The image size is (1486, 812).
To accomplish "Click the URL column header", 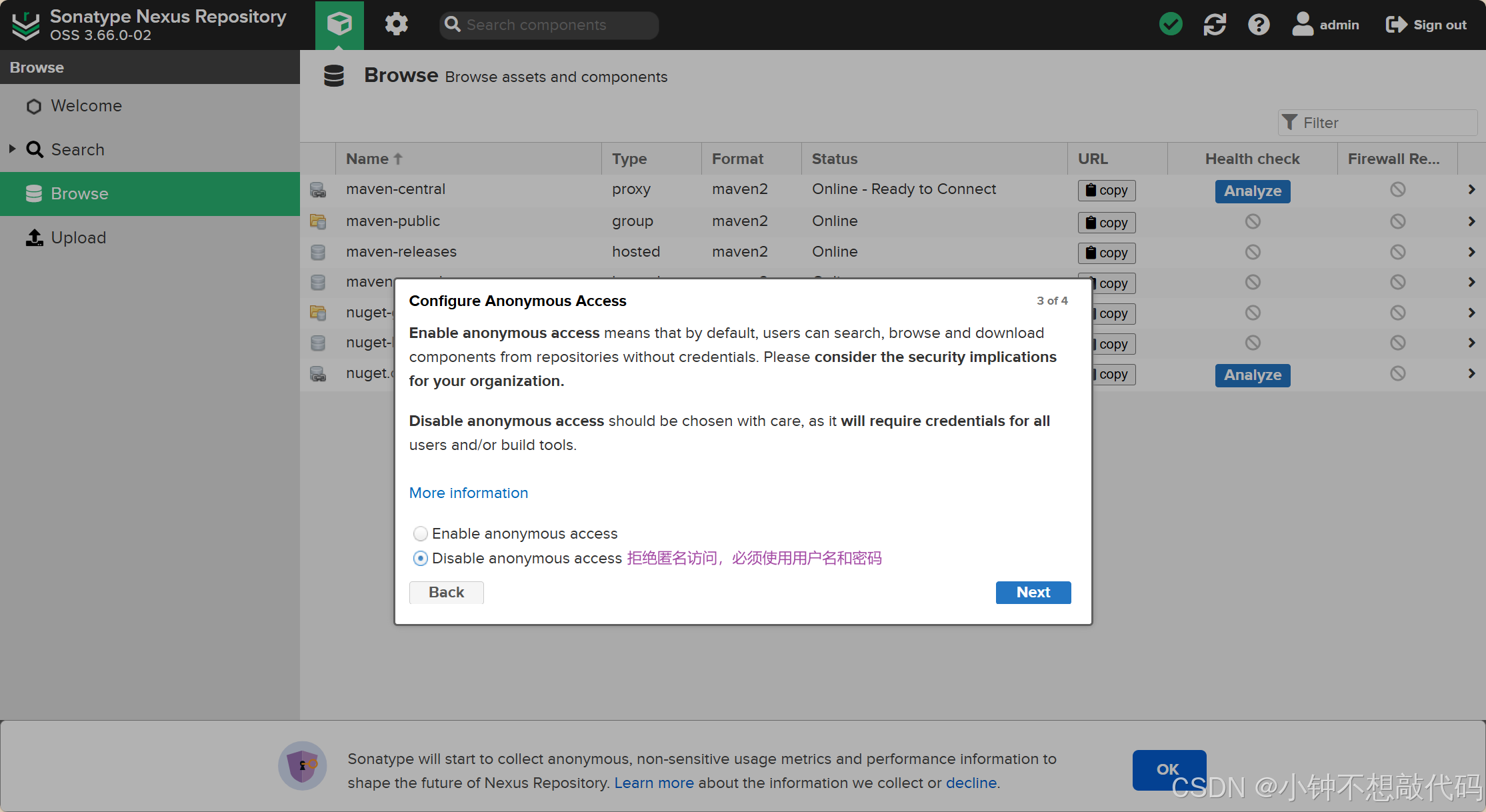I will [1117, 159].
